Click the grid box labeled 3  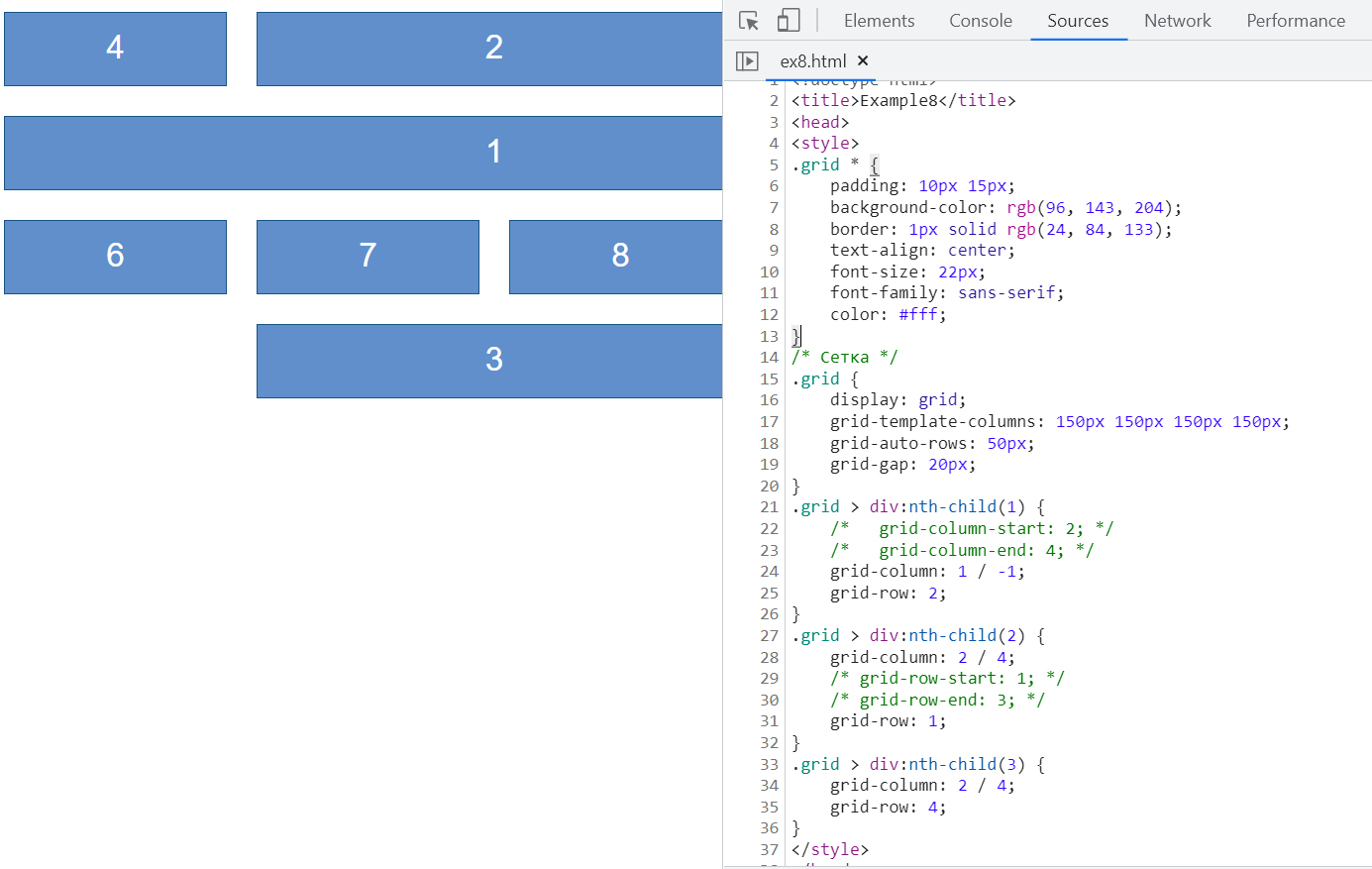click(489, 361)
